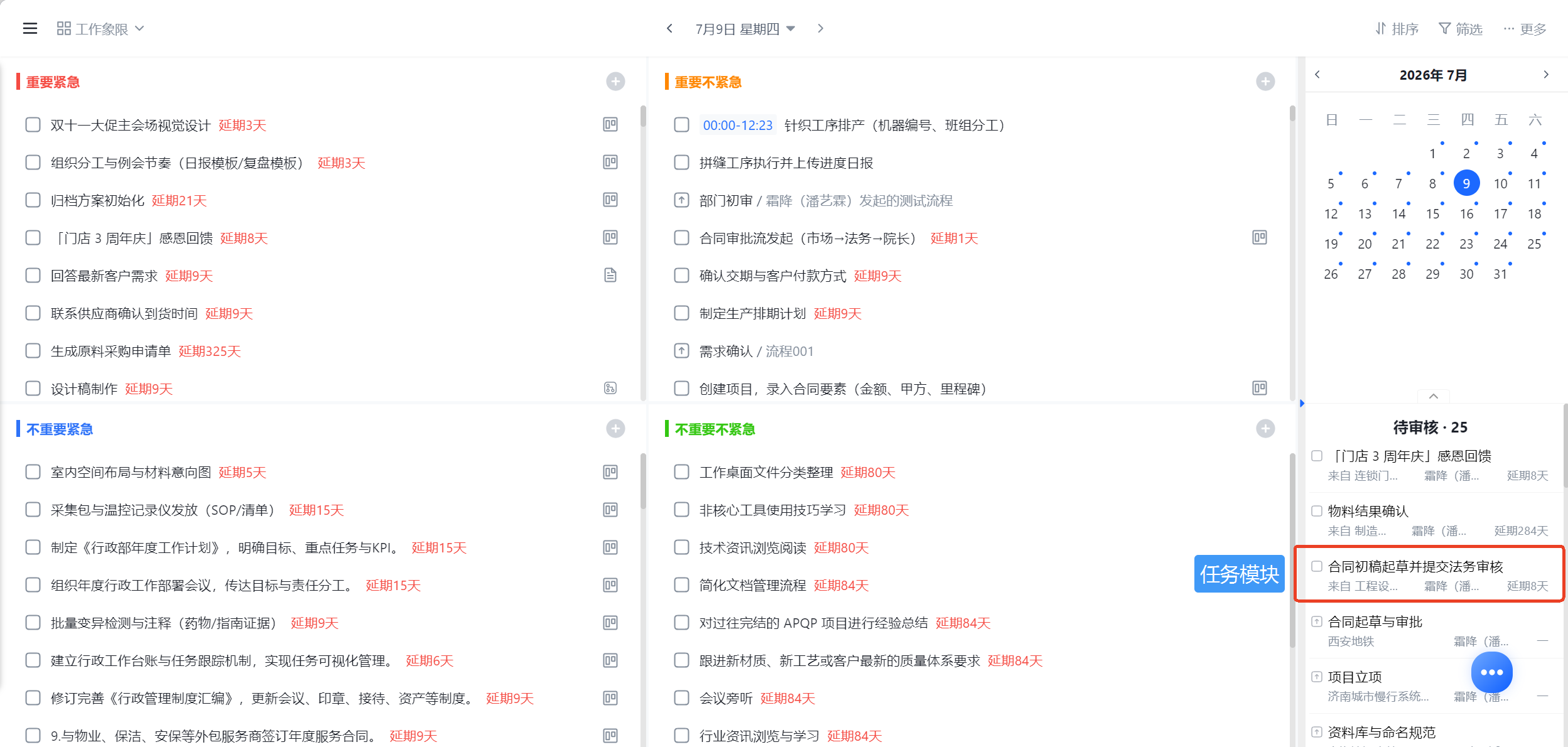Check off 工作桌面文件分类整理 task

click(x=681, y=472)
